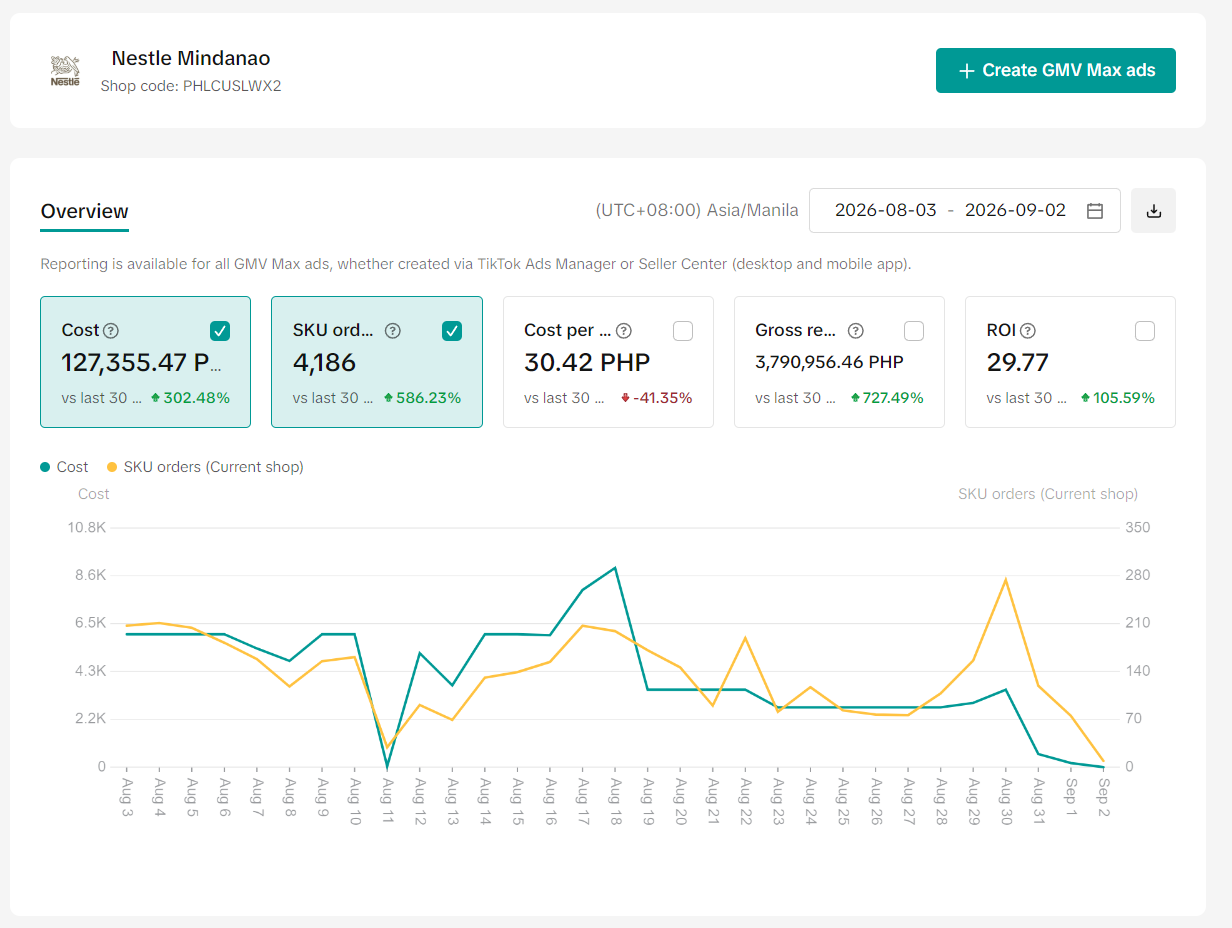The height and width of the screenshot is (928, 1232).
Task: Click the 302.48% change indicator
Action: (190, 398)
